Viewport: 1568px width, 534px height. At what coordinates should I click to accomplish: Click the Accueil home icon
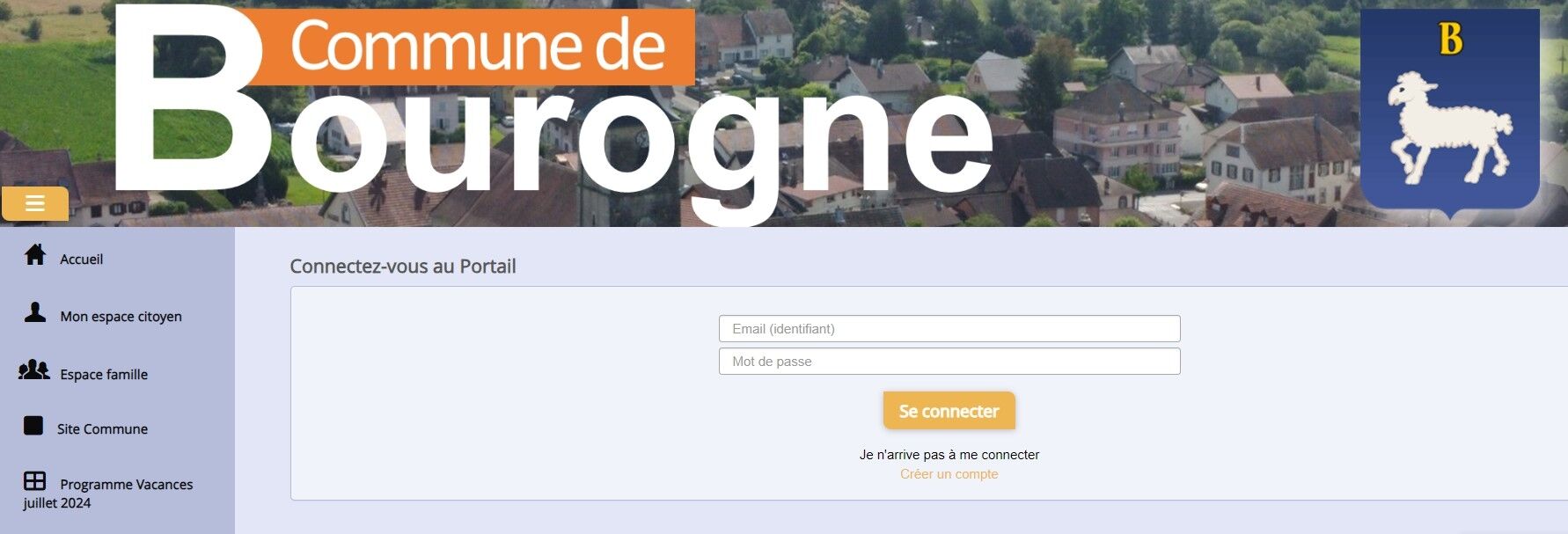pyautogui.click(x=35, y=255)
